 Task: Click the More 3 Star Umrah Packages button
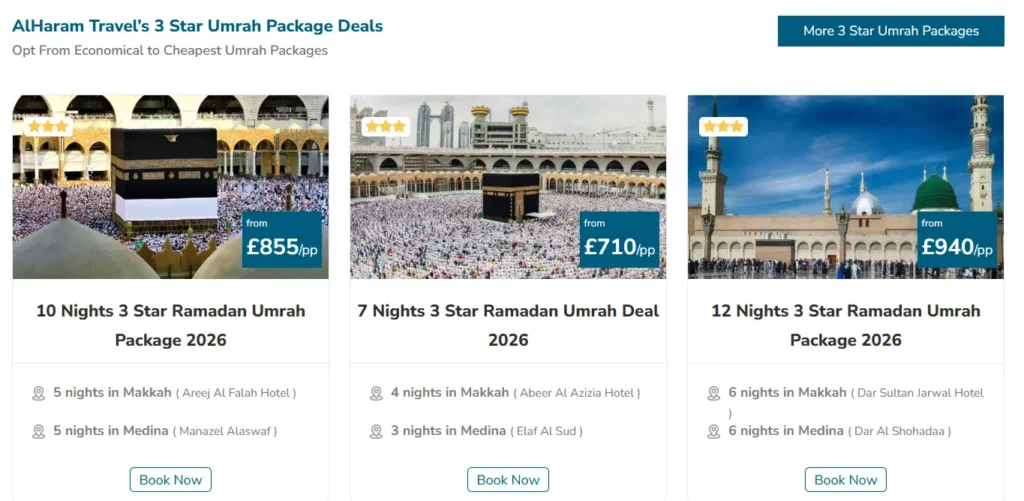[x=891, y=31]
